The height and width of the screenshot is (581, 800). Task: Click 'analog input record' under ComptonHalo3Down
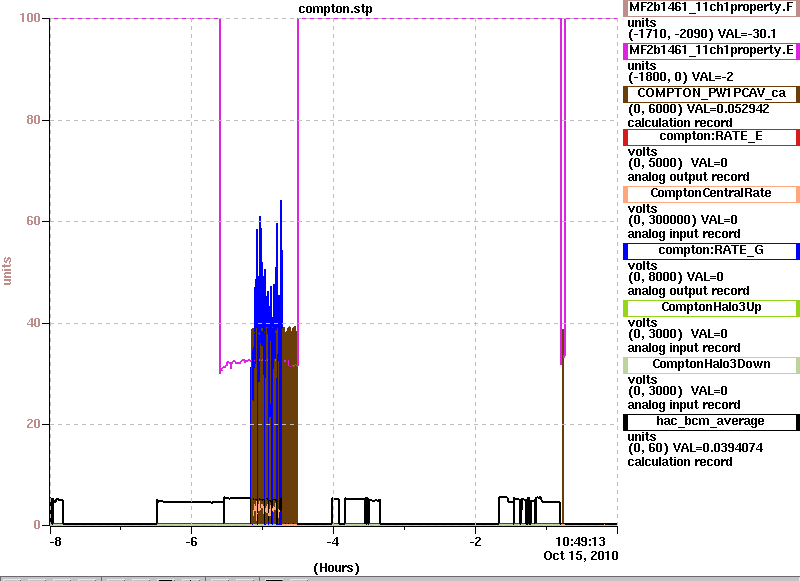(x=684, y=406)
